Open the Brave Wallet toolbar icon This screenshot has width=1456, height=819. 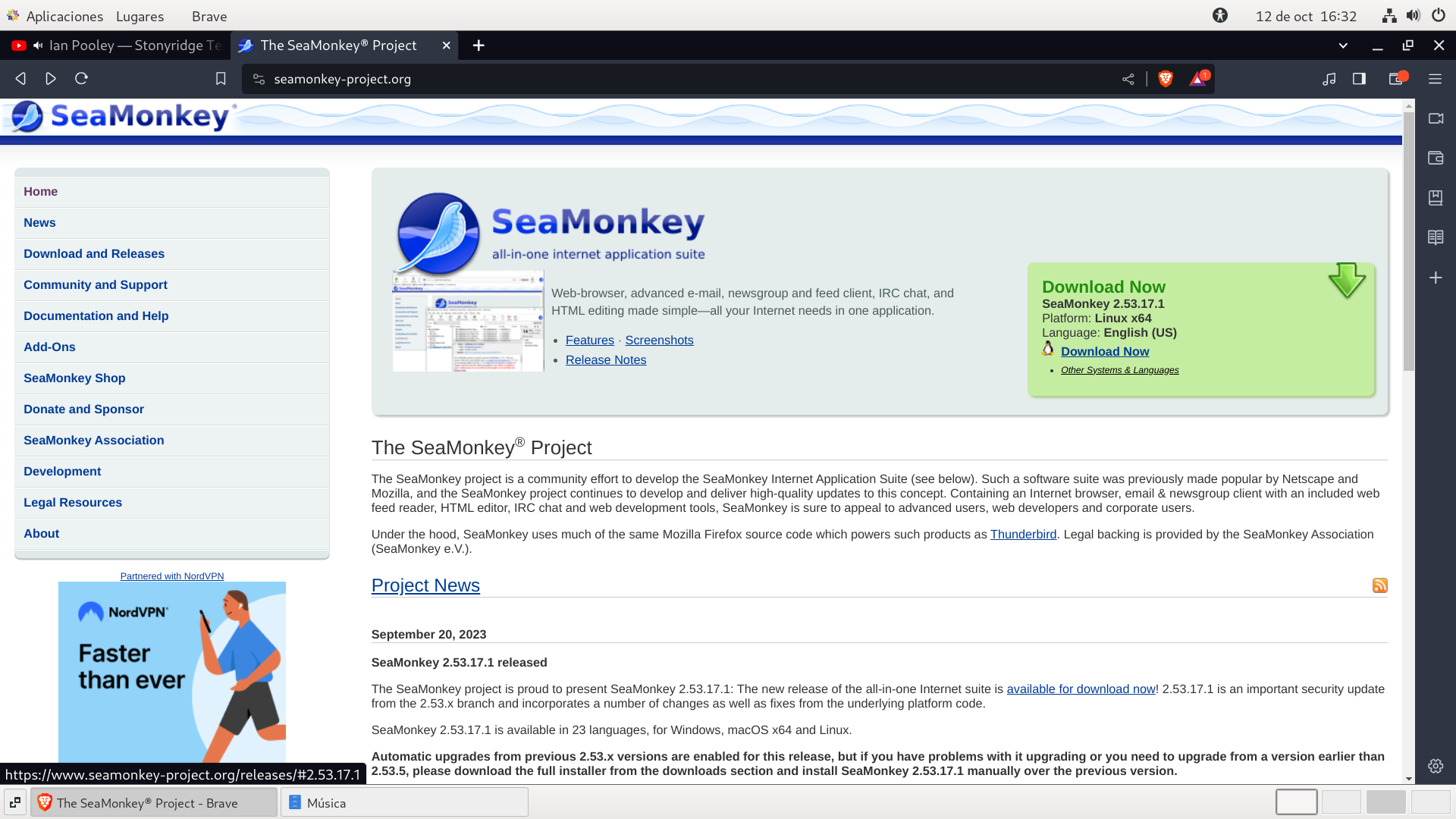point(1396,79)
